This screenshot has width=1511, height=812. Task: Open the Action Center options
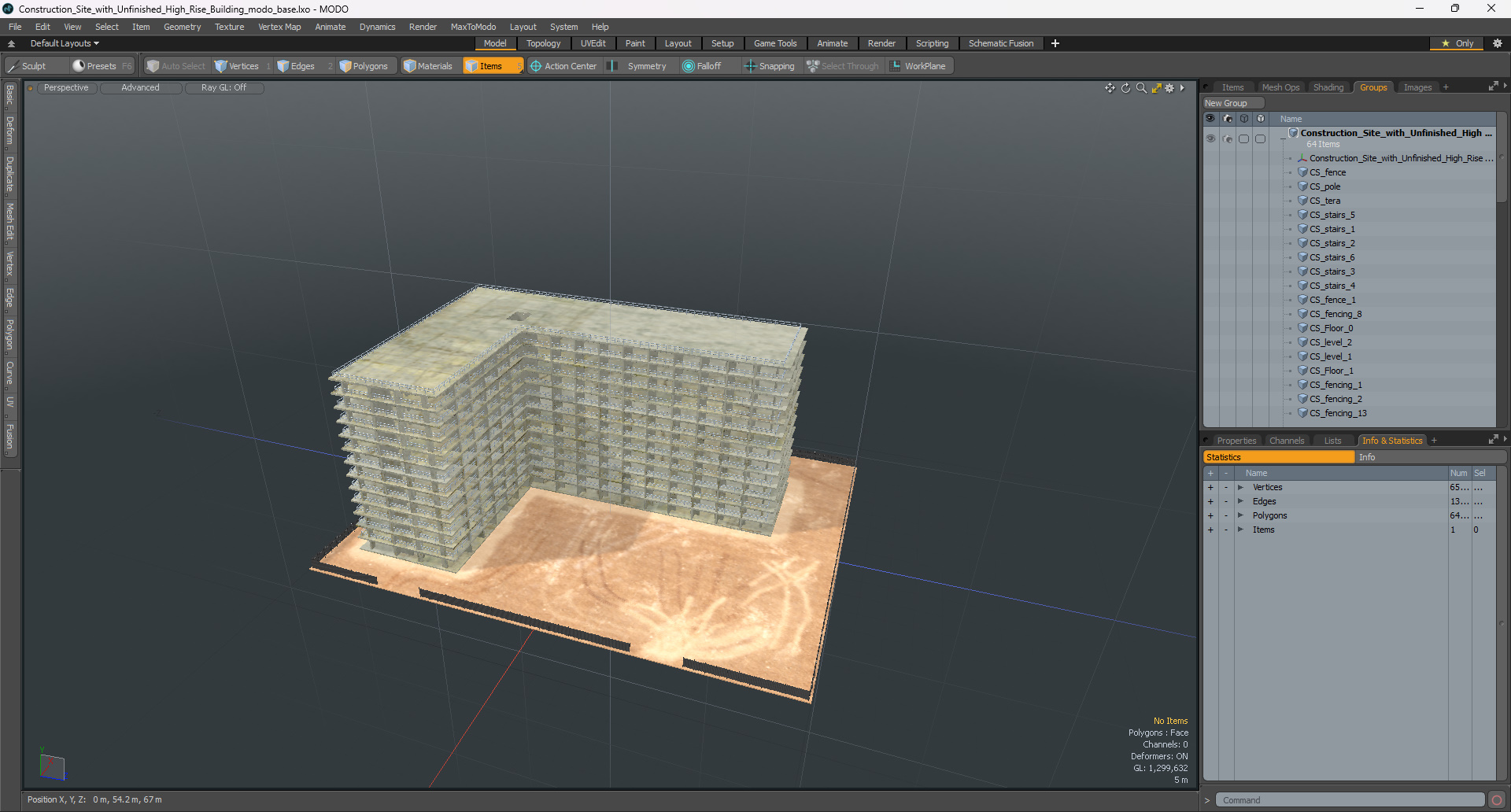point(564,66)
